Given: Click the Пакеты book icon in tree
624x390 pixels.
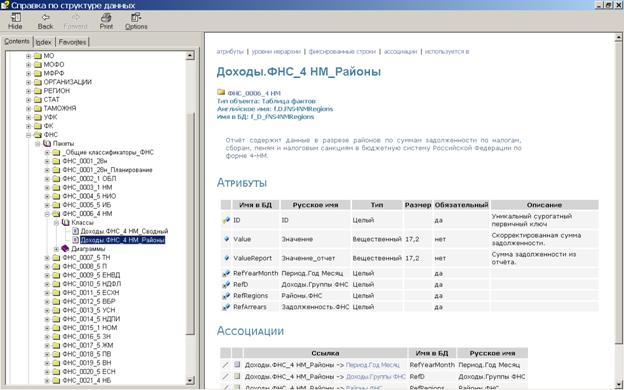Looking at the screenshot, I should click(47, 143).
